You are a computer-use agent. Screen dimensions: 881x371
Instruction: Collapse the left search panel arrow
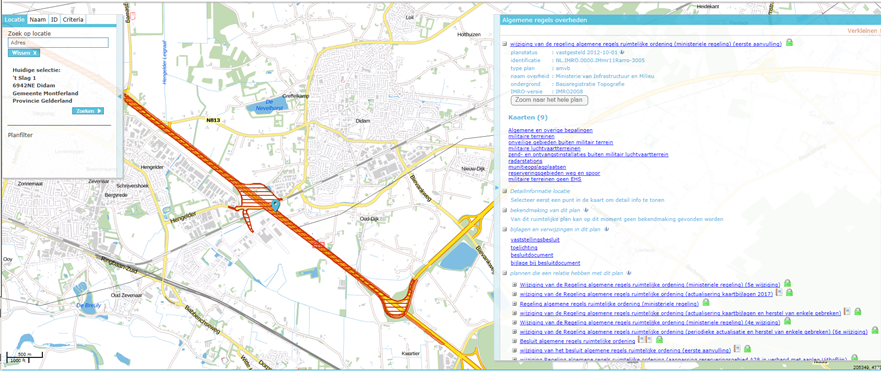(x=119, y=96)
